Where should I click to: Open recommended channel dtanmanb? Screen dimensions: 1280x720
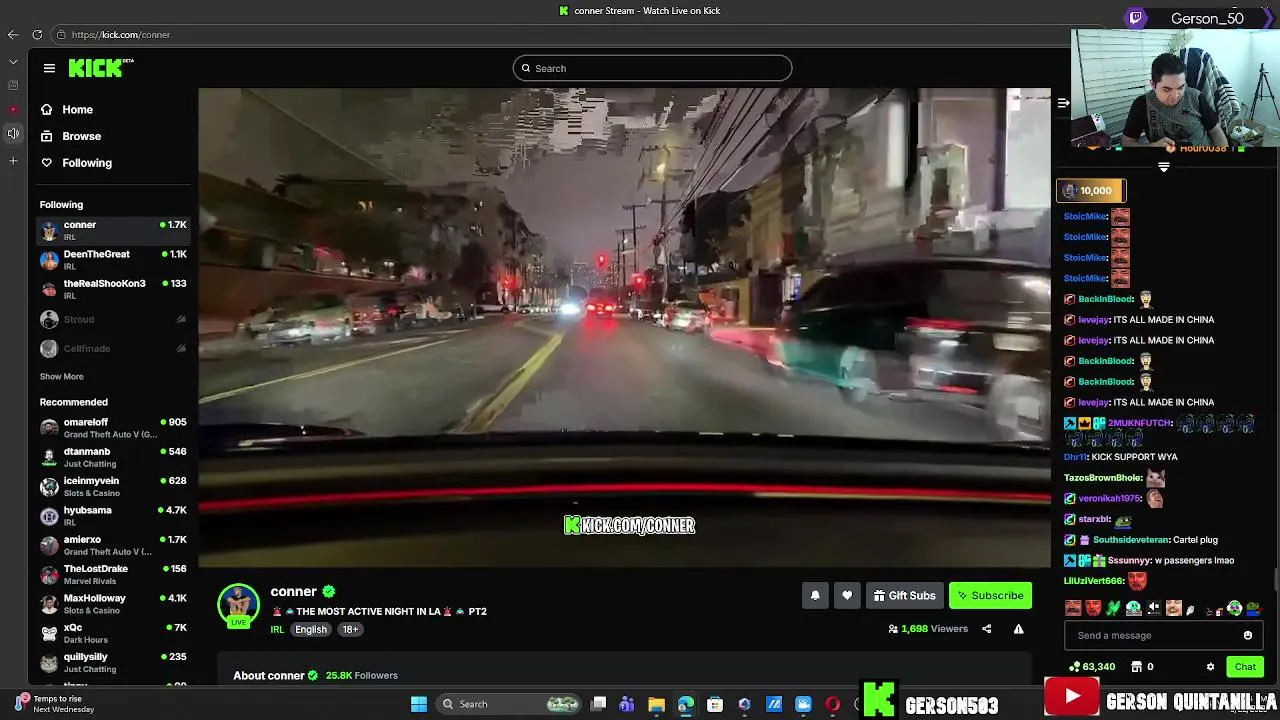click(113, 457)
